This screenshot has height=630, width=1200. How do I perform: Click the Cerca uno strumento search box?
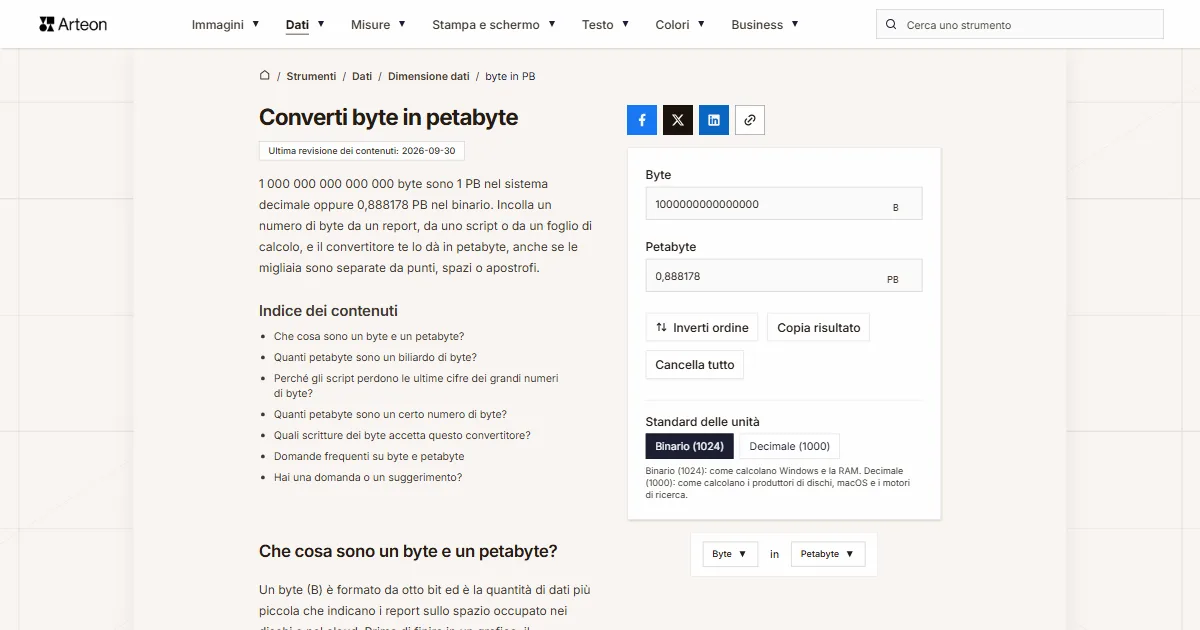click(1020, 25)
